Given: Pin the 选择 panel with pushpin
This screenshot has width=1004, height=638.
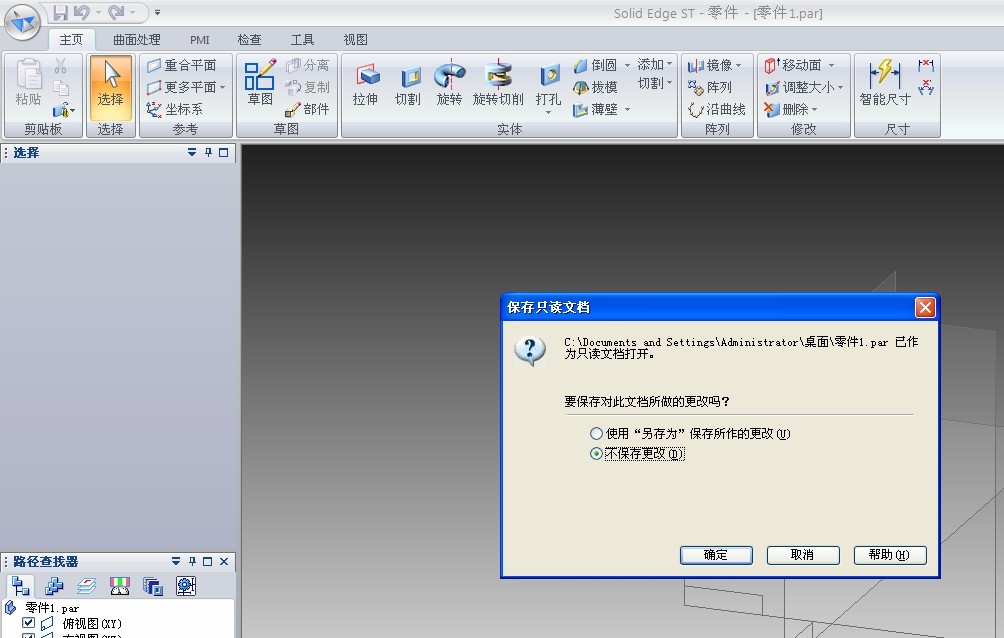Looking at the screenshot, I should [x=208, y=152].
